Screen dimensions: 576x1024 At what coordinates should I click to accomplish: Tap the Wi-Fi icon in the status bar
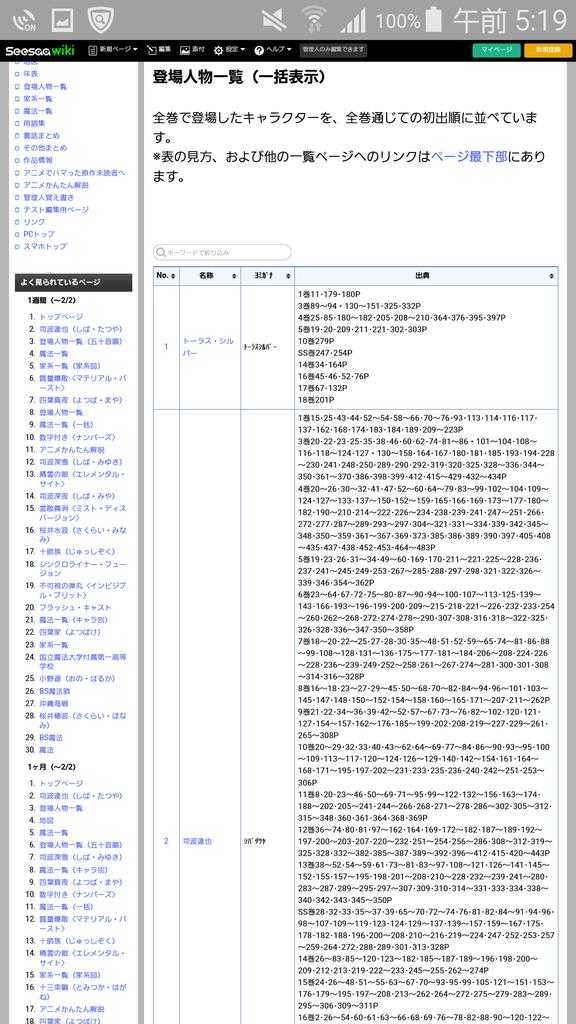tap(315, 20)
